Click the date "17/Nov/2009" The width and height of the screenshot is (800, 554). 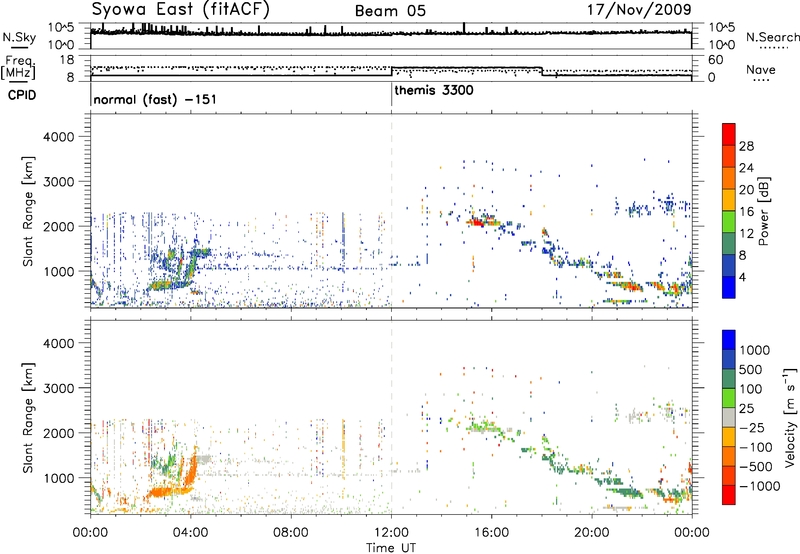639,10
